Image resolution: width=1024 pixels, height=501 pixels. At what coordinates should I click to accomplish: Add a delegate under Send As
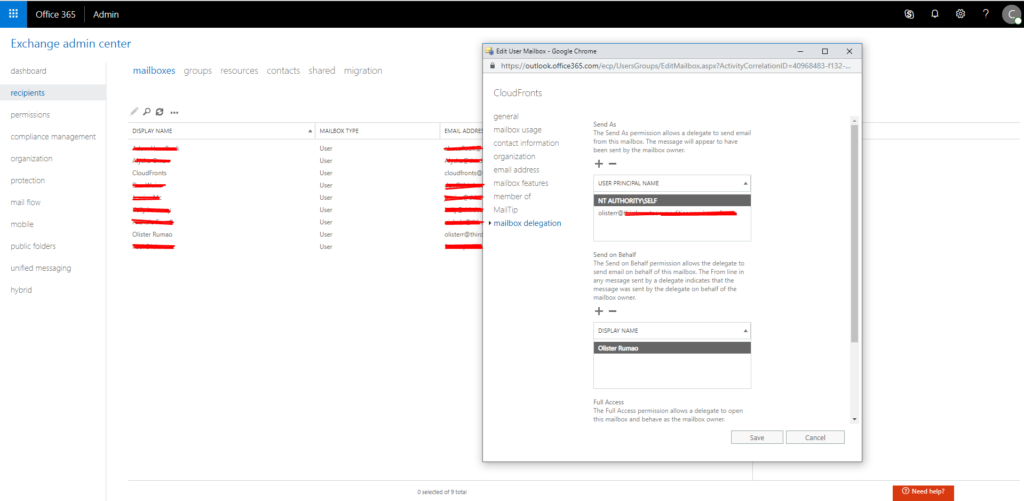pos(599,163)
